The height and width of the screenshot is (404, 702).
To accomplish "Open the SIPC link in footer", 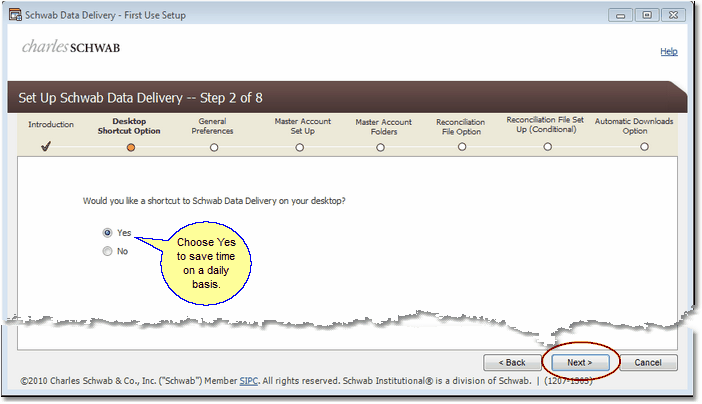I will click(248, 381).
